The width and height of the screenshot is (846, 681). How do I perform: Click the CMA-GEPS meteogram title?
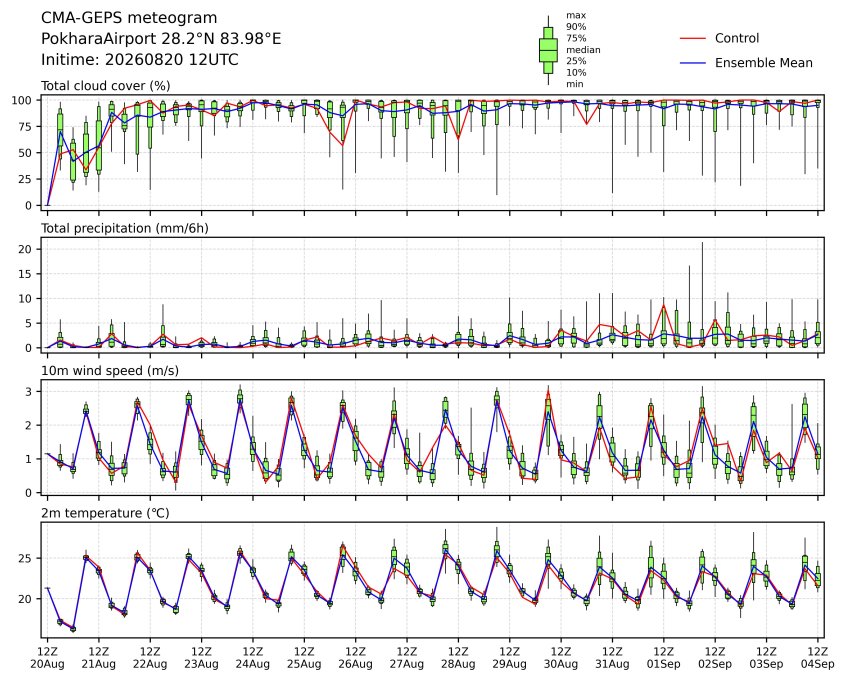coord(129,18)
